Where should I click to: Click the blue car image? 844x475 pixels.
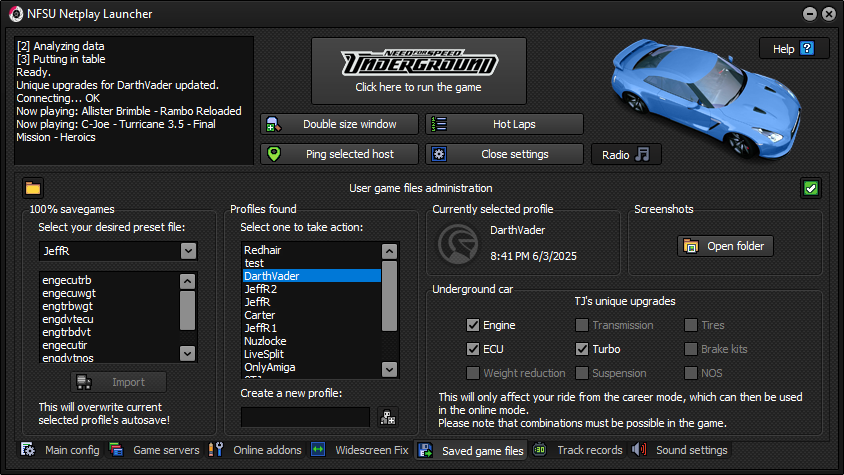[x=706, y=99]
